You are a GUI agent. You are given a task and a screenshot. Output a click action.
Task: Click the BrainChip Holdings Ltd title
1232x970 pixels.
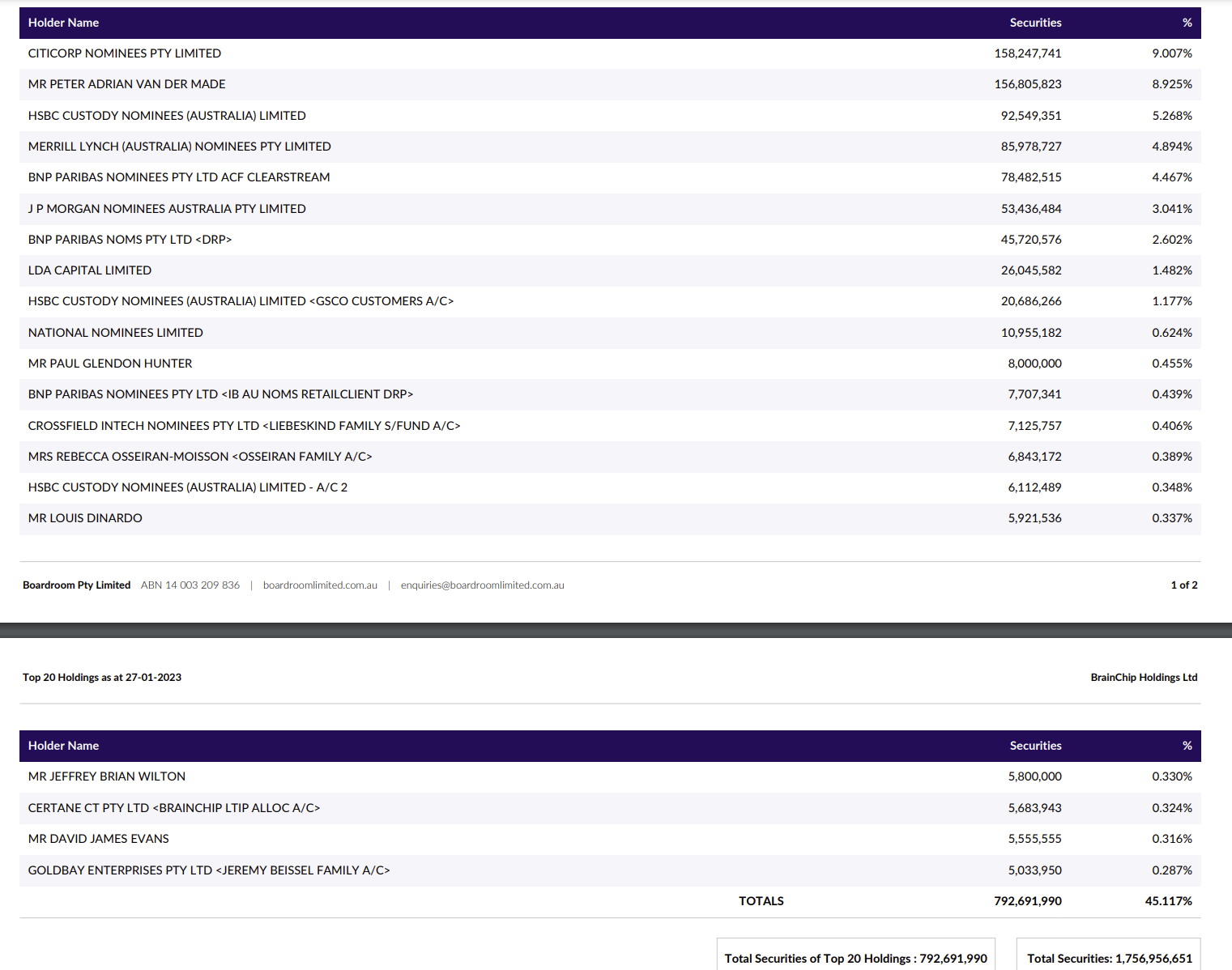tap(1143, 678)
